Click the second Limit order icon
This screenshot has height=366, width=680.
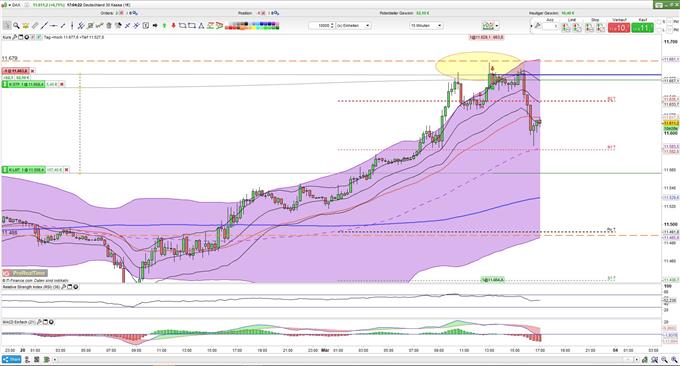pyautogui.click(x=577, y=27)
